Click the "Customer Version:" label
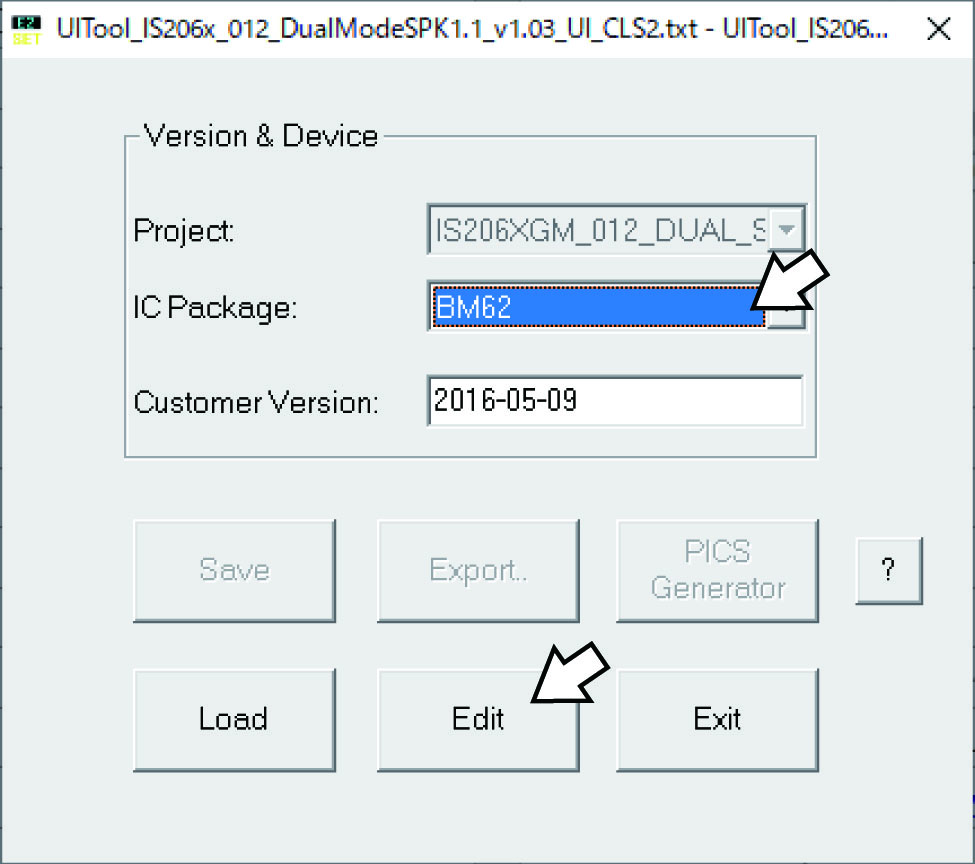The image size is (975, 864). pyautogui.click(x=256, y=402)
